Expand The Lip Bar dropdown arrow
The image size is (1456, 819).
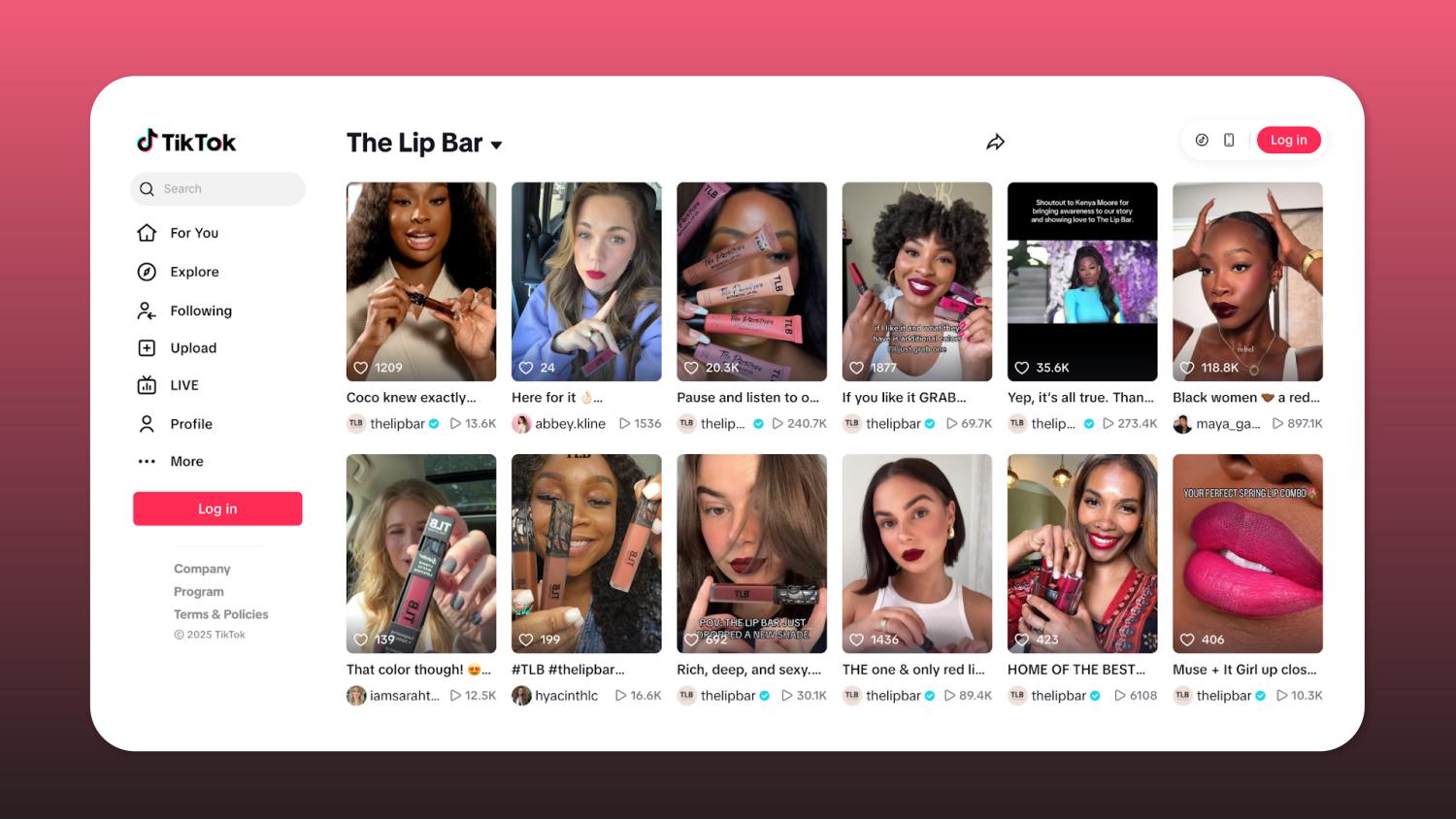[x=497, y=145]
